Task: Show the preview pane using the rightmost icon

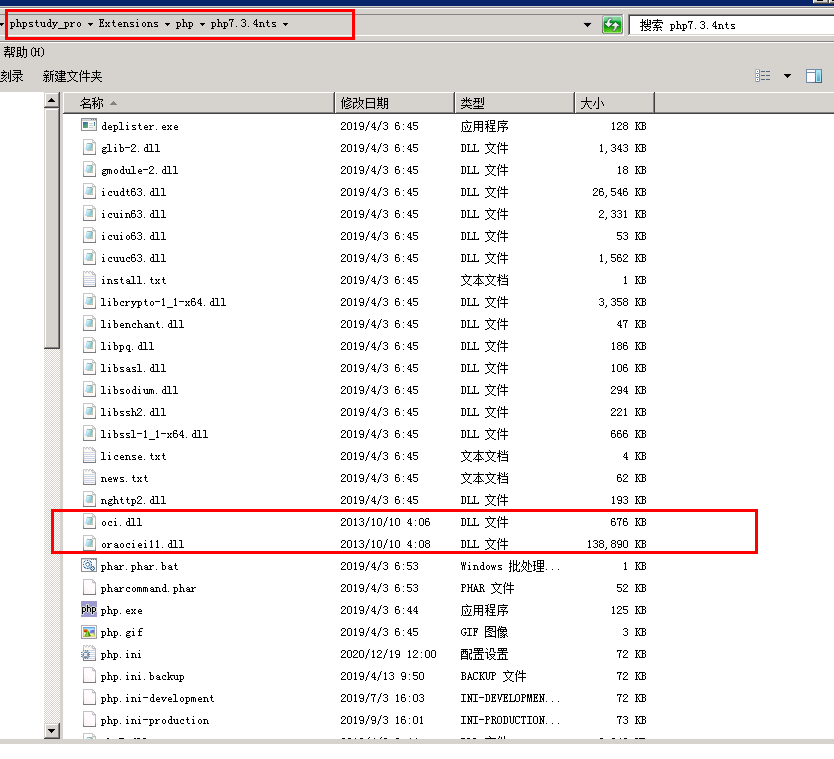Action: coord(812,76)
